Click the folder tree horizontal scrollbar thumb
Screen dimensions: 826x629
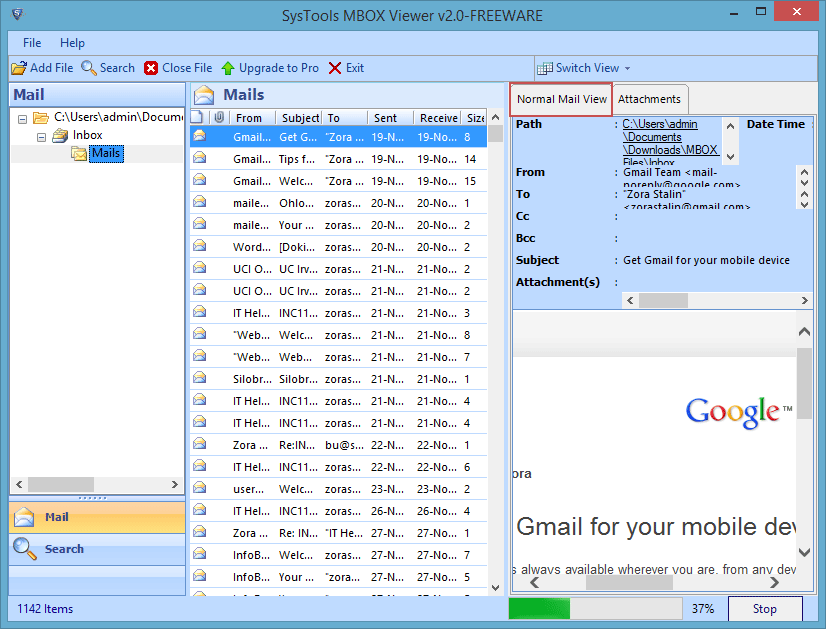[61, 484]
